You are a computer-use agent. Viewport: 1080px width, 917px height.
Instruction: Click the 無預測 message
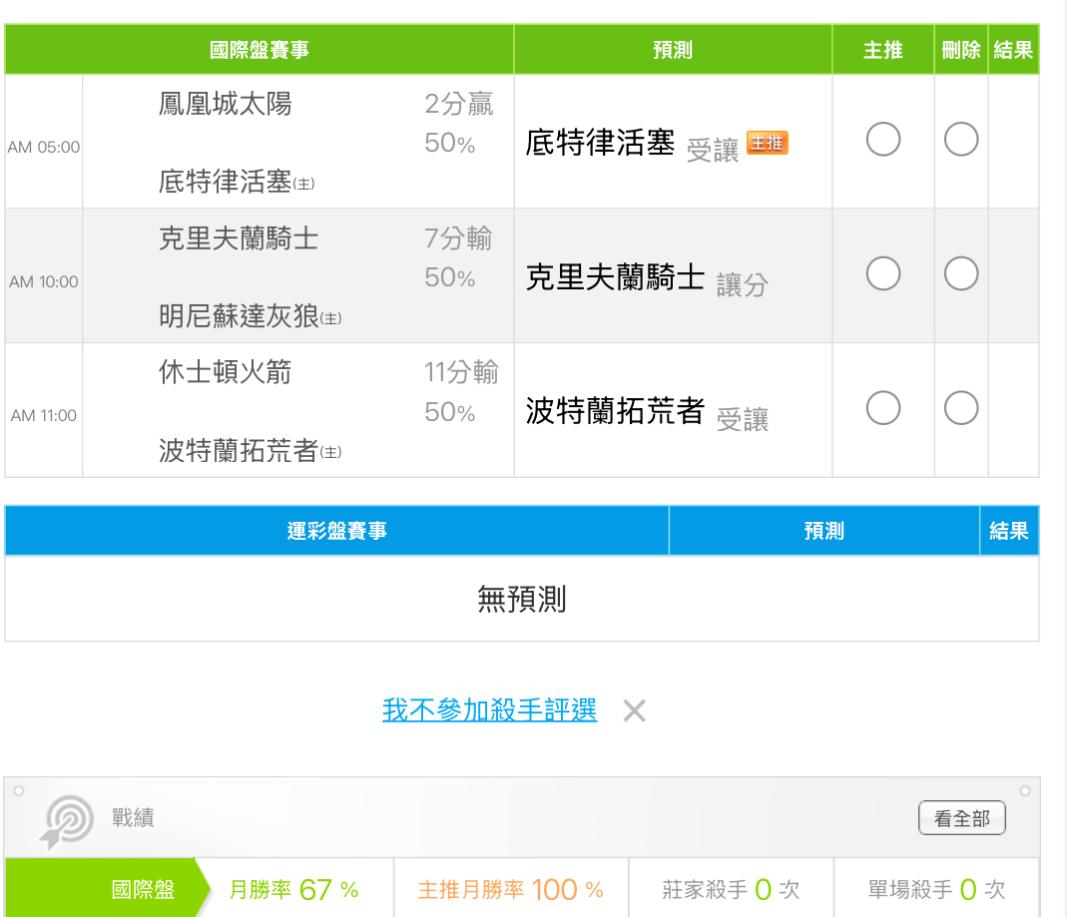tap(522, 599)
